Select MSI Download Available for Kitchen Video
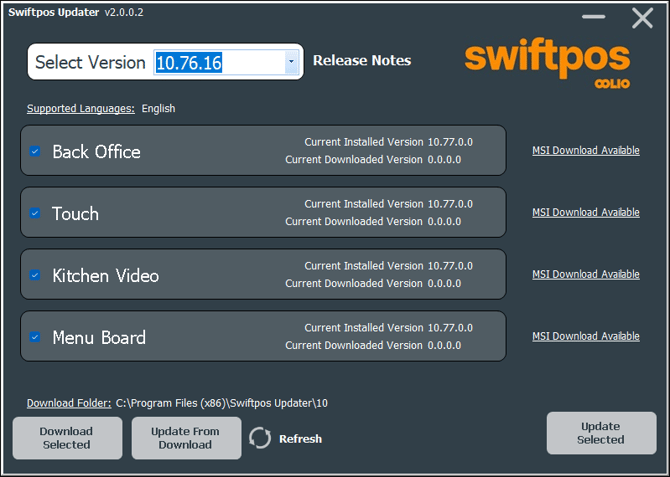Screen dimensions: 670x477 (x=585, y=274)
